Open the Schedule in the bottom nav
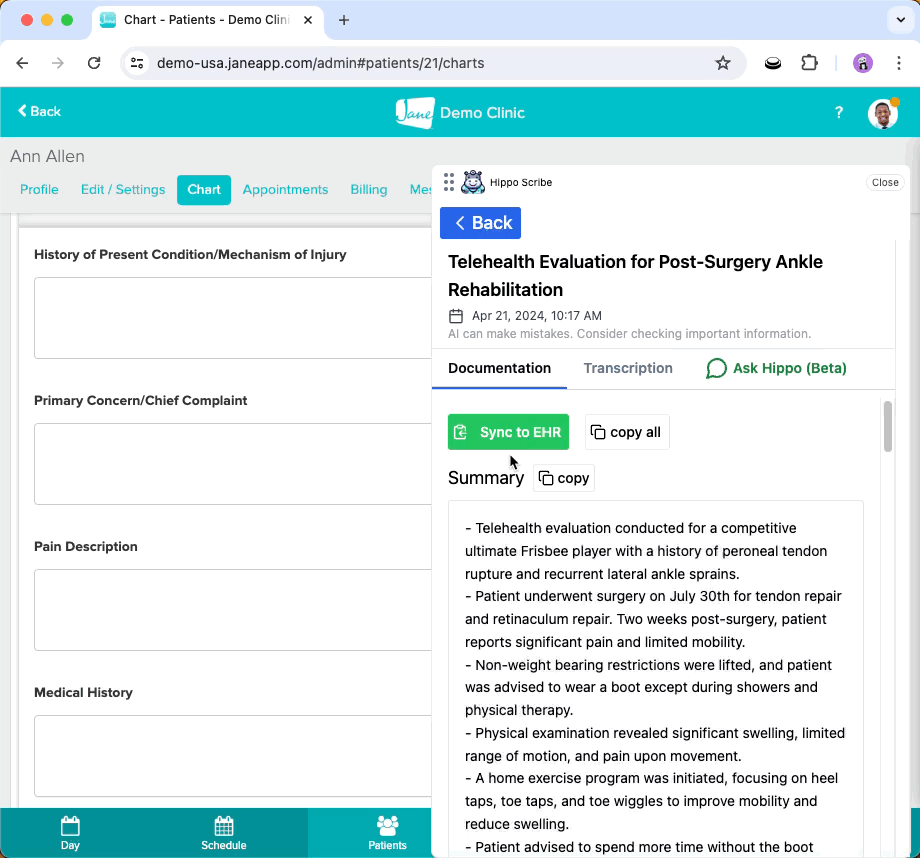 224,833
